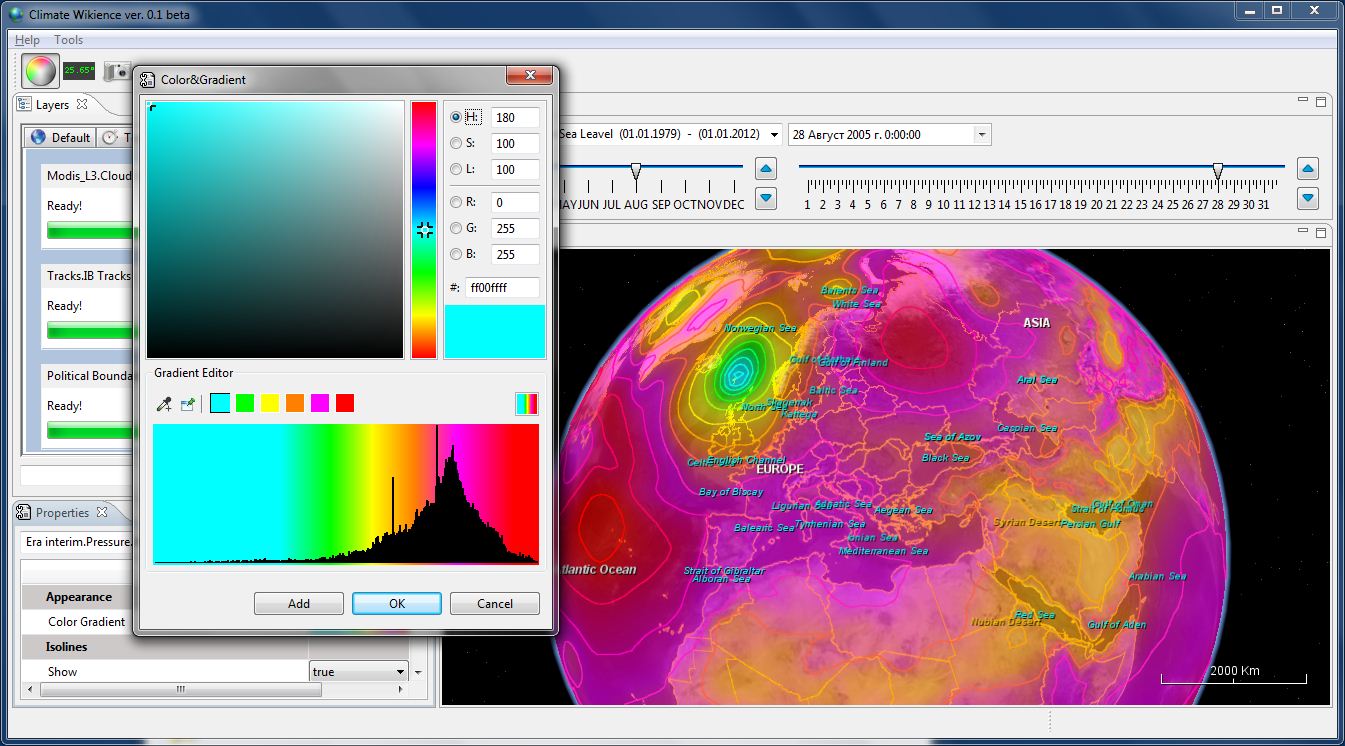Viewport: 1345px width, 746px height.
Task: Select the G green radio button
Action: click(456, 228)
